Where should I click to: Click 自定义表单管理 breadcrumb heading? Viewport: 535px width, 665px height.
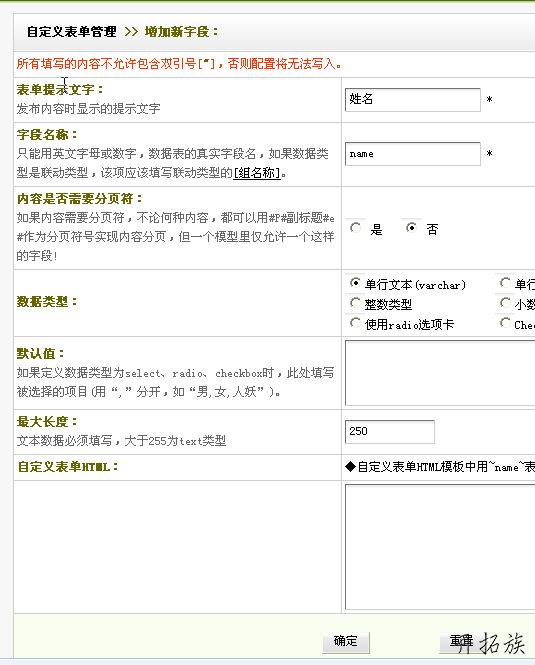coord(72,31)
